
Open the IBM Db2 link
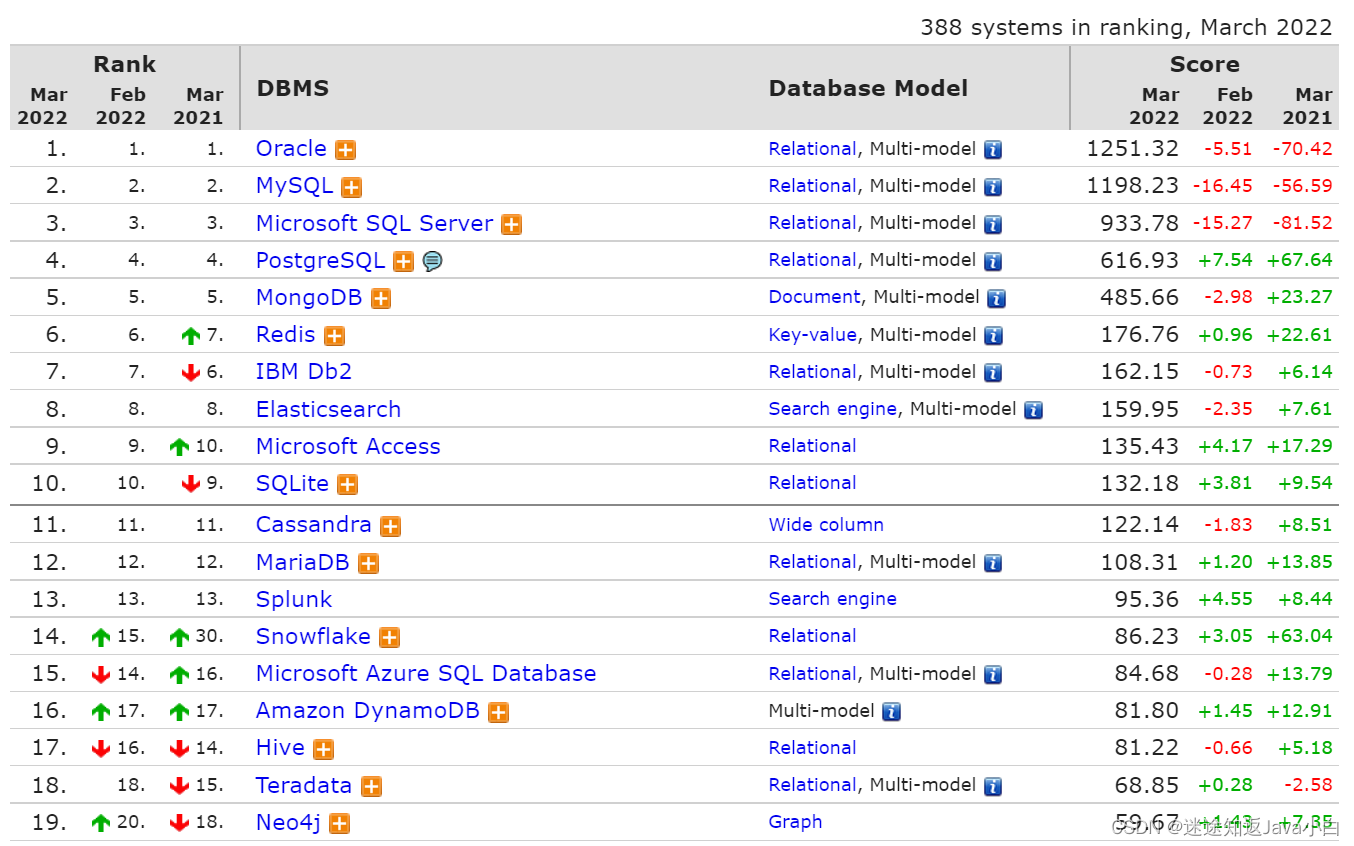click(304, 371)
